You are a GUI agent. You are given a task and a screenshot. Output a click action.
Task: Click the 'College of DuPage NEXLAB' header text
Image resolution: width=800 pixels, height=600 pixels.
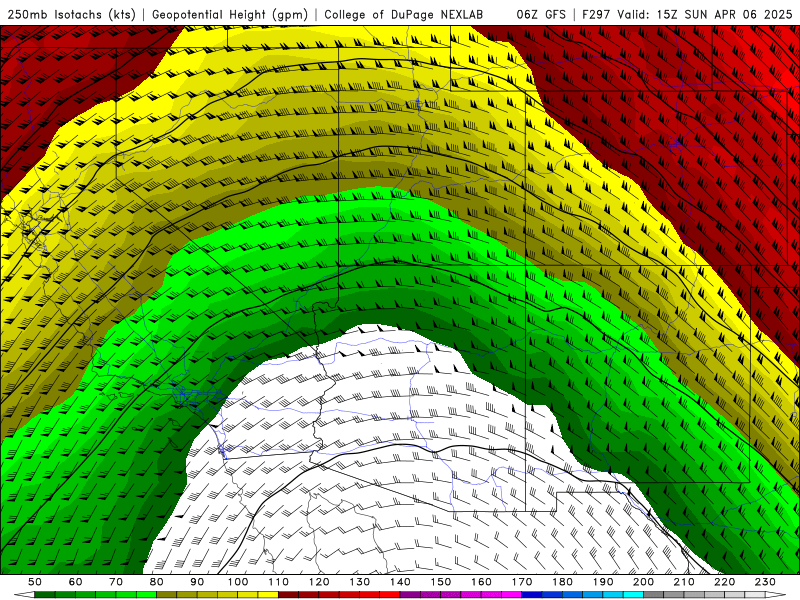click(x=404, y=14)
